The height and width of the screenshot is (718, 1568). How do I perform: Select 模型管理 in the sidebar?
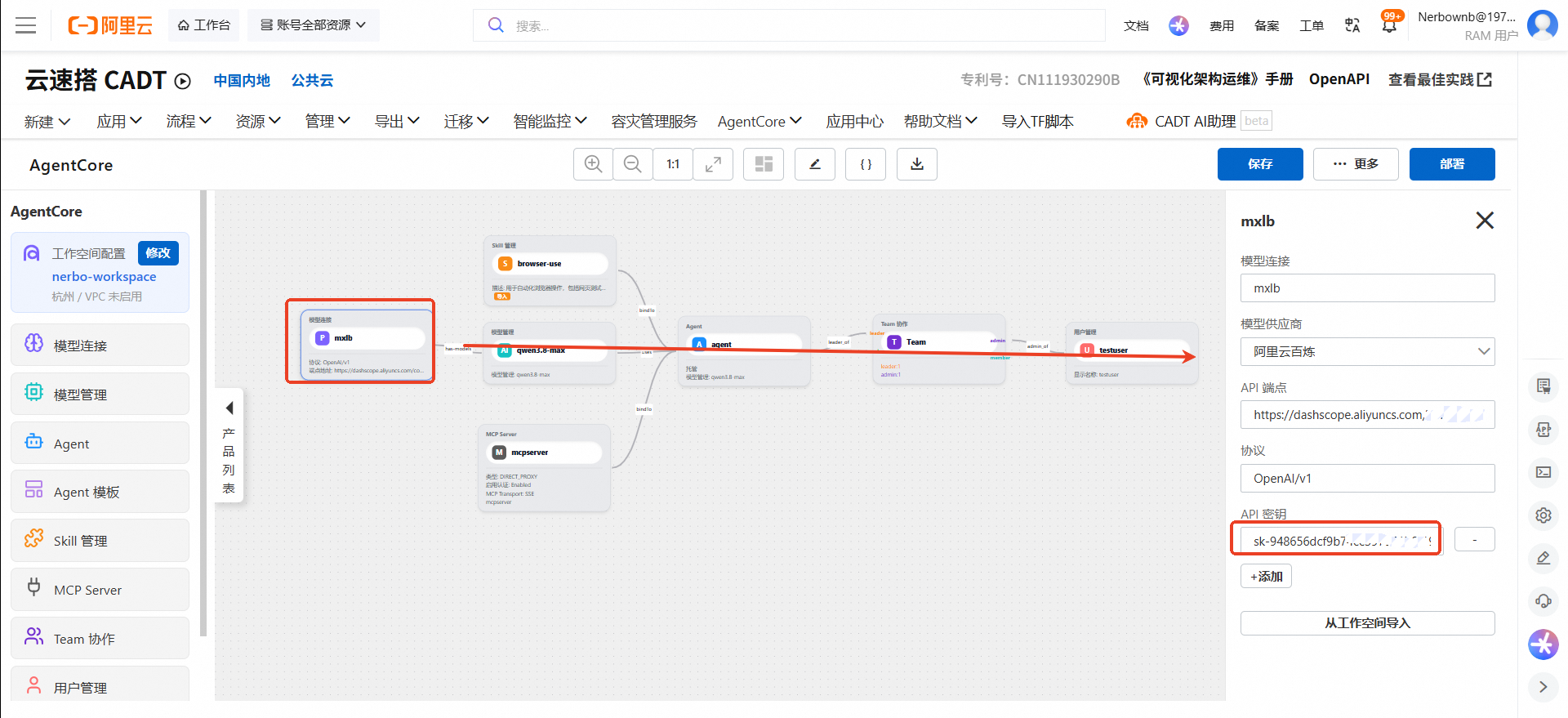coord(100,395)
